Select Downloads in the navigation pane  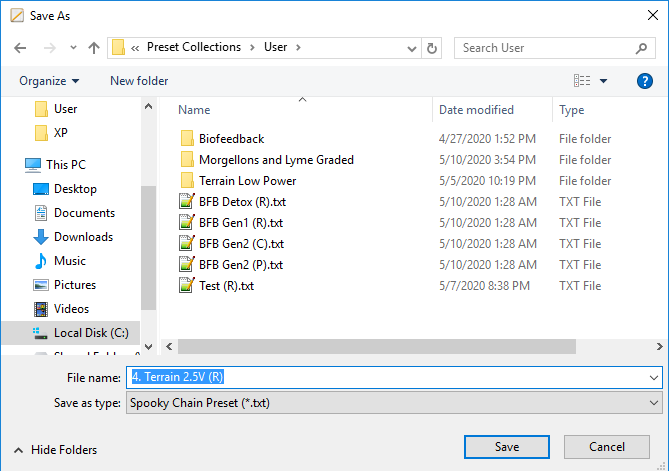point(83,237)
